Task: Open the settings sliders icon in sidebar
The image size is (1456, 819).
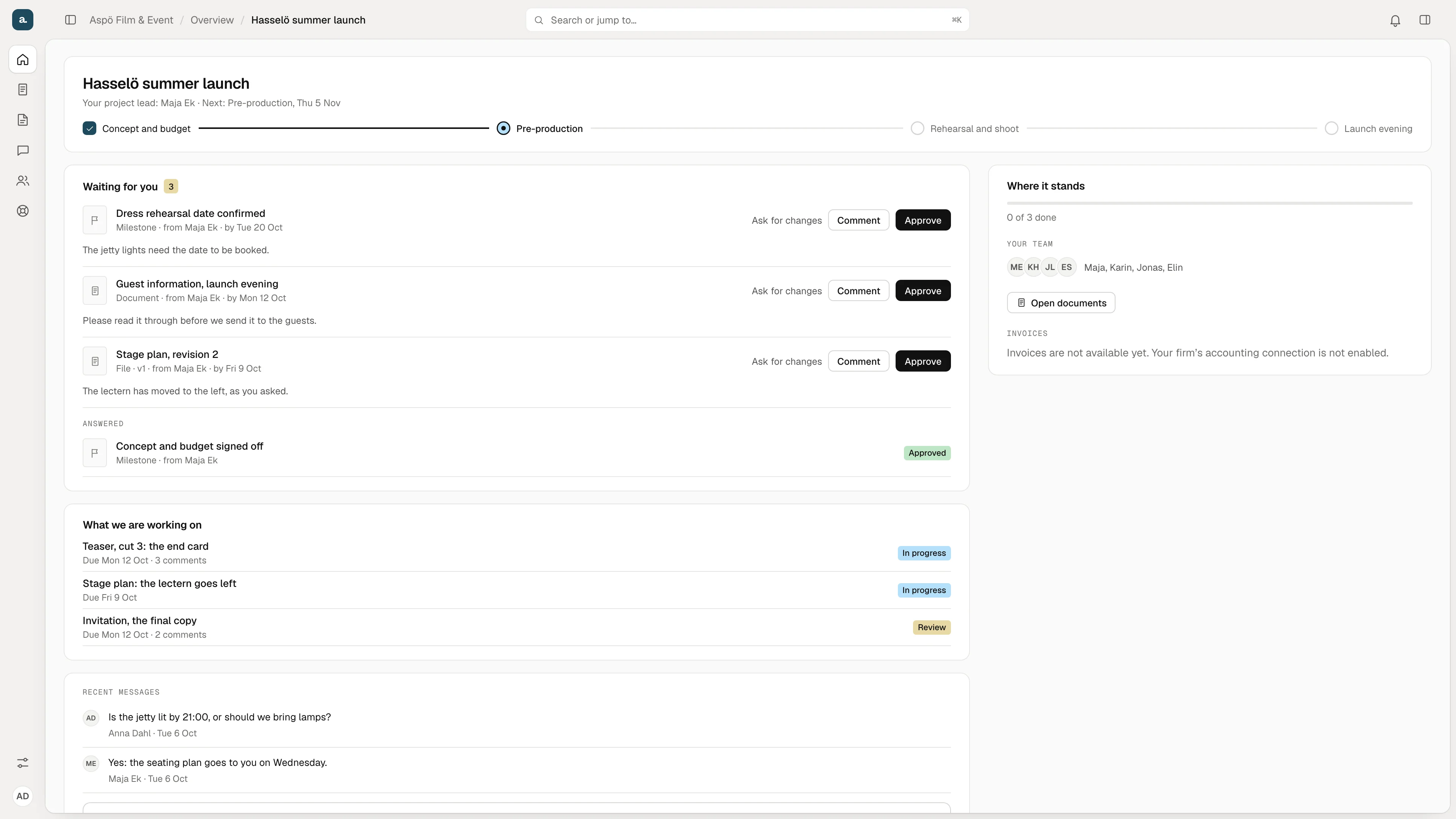Action: click(23, 763)
